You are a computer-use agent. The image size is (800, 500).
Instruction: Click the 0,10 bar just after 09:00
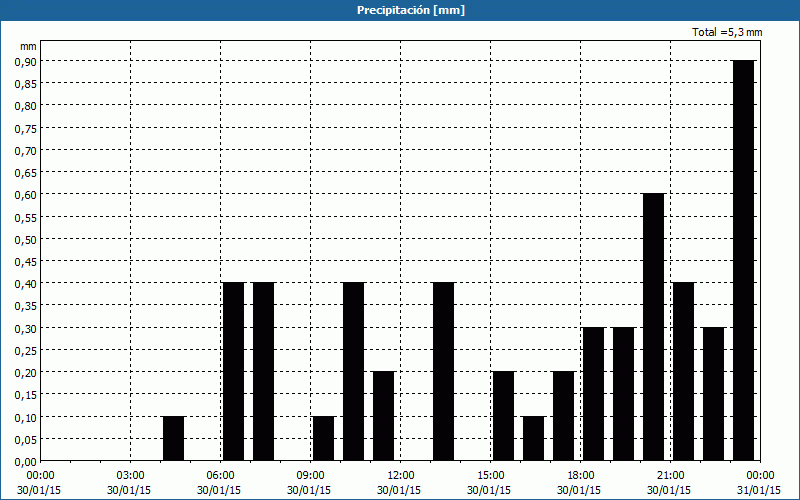tap(323, 438)
